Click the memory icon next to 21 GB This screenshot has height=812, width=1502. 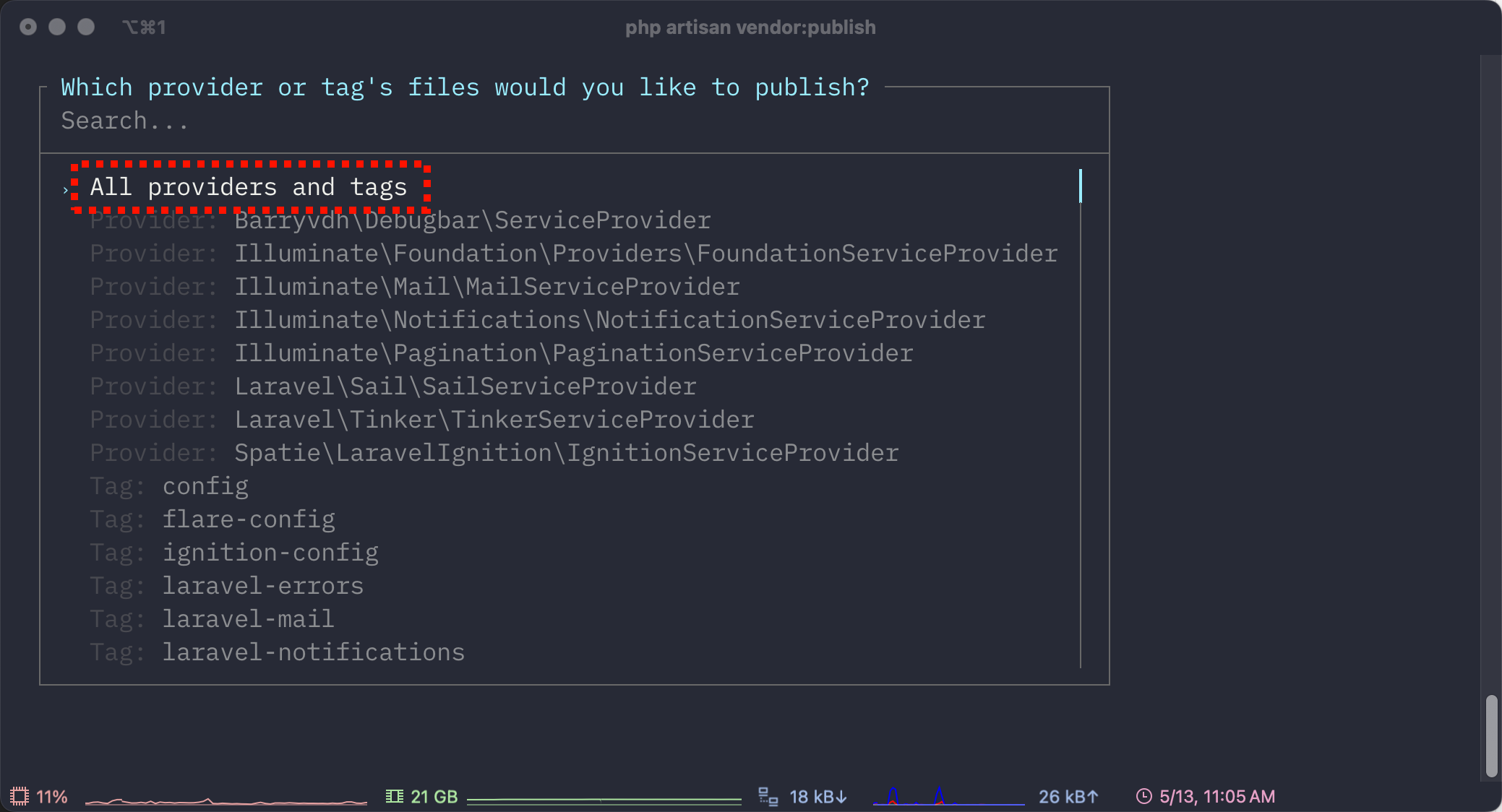pyautogui.click(x=395, y=796)
